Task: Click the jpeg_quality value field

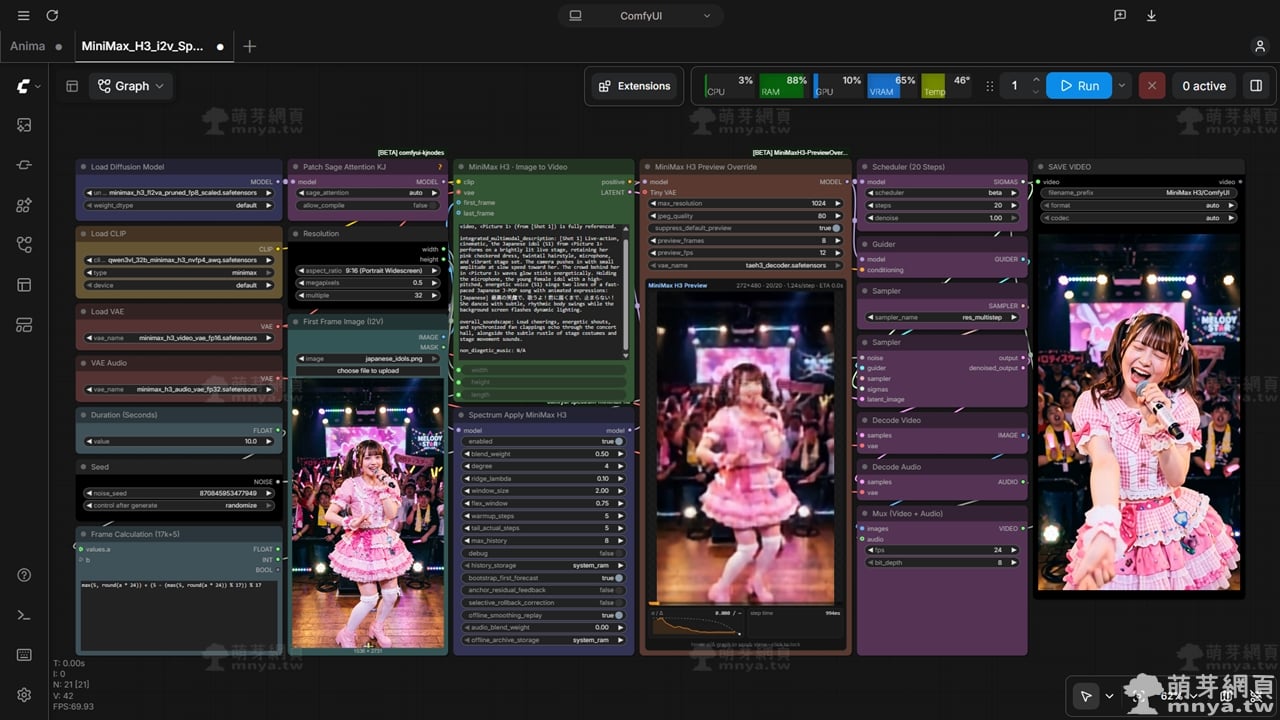Action: tap(745, 216)
